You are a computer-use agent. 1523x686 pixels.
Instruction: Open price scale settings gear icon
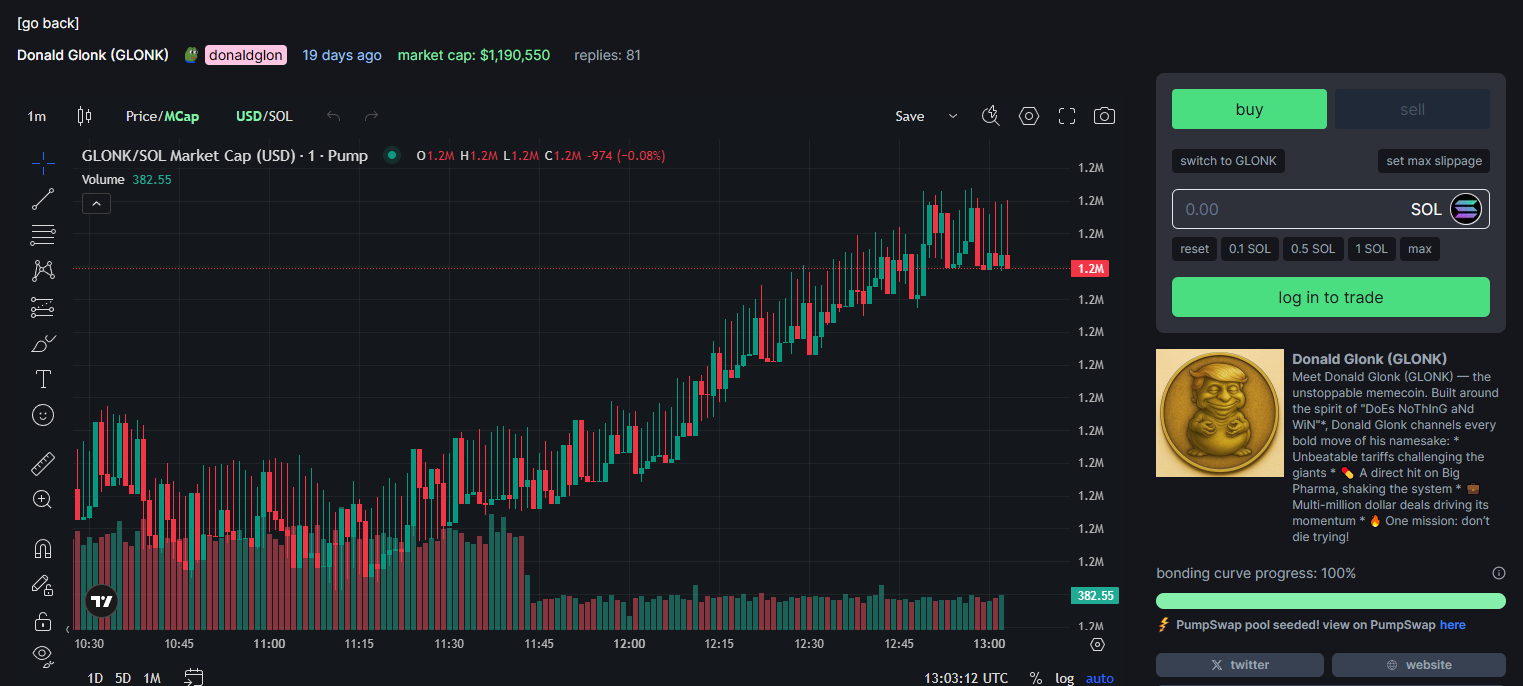tap(1097, 644)
